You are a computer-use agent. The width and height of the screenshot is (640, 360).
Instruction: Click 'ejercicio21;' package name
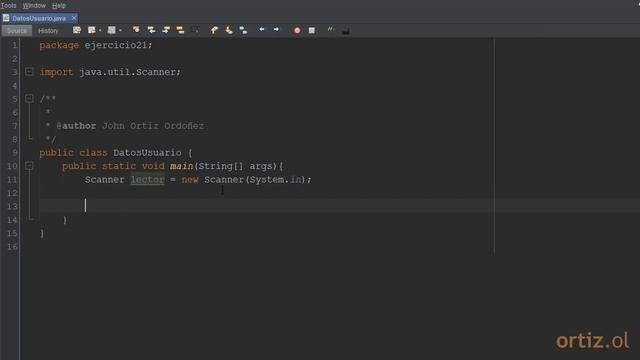pos(118,45)
